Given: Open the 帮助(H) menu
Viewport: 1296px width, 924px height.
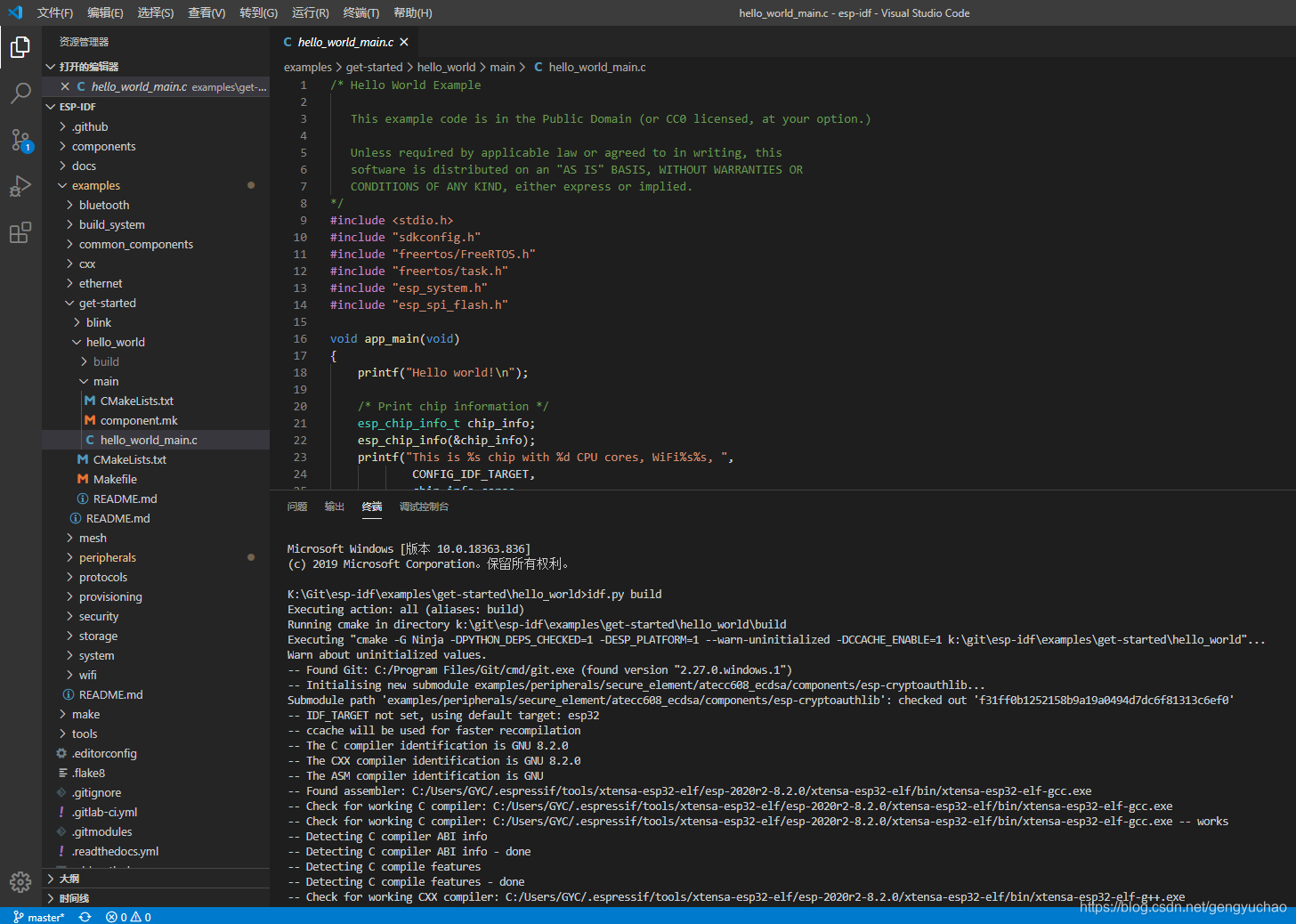Looking at the screenshot, I should pos(413,12).
